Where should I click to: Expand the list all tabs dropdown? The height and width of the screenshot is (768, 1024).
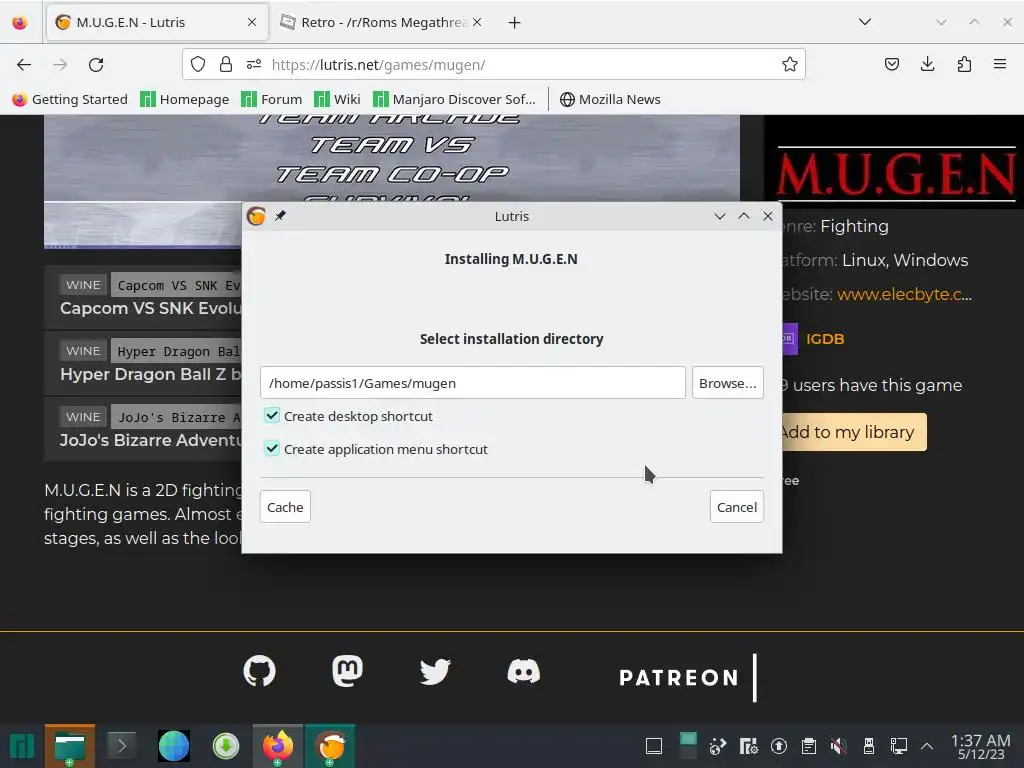(865, 22)
